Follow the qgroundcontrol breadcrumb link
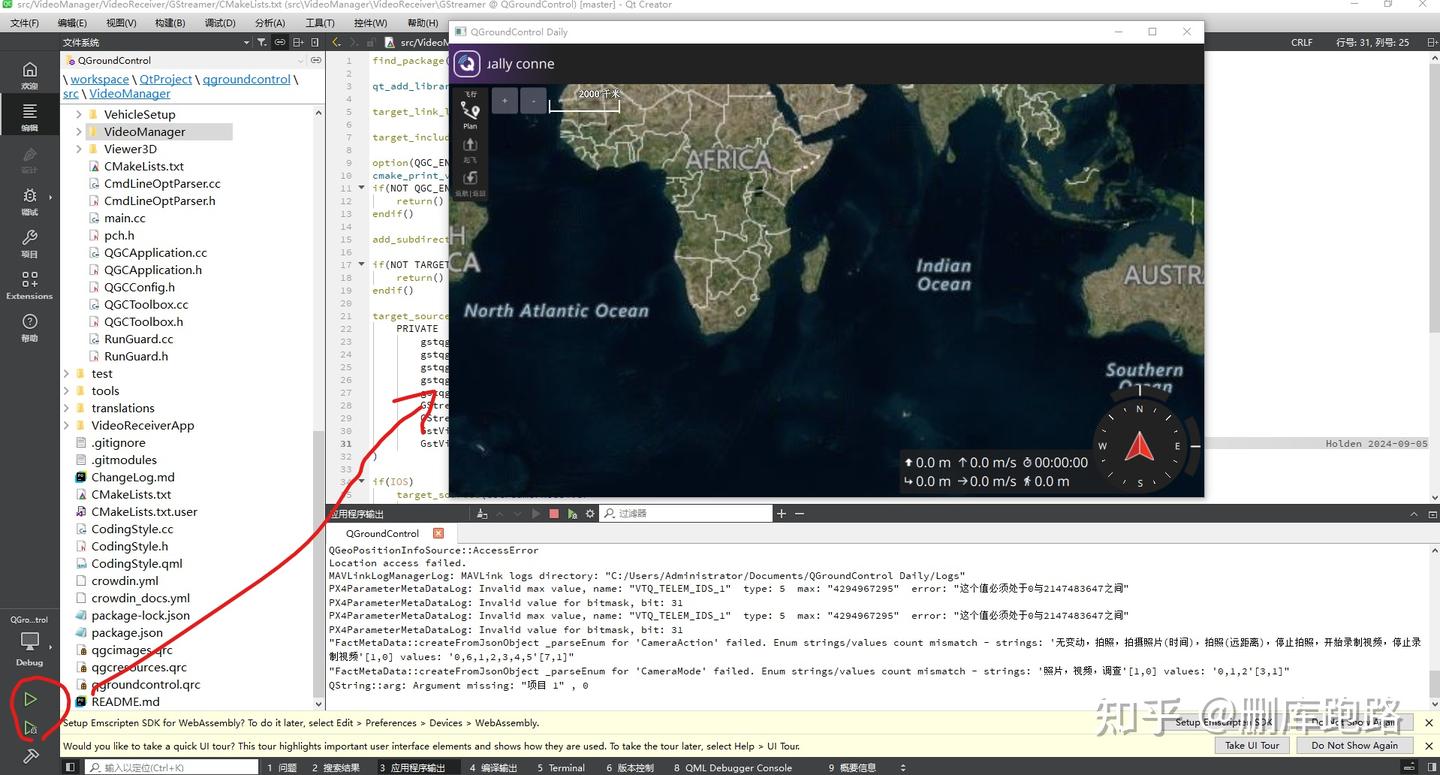Screen dimensions: 1440x775 tap(246, 79)
